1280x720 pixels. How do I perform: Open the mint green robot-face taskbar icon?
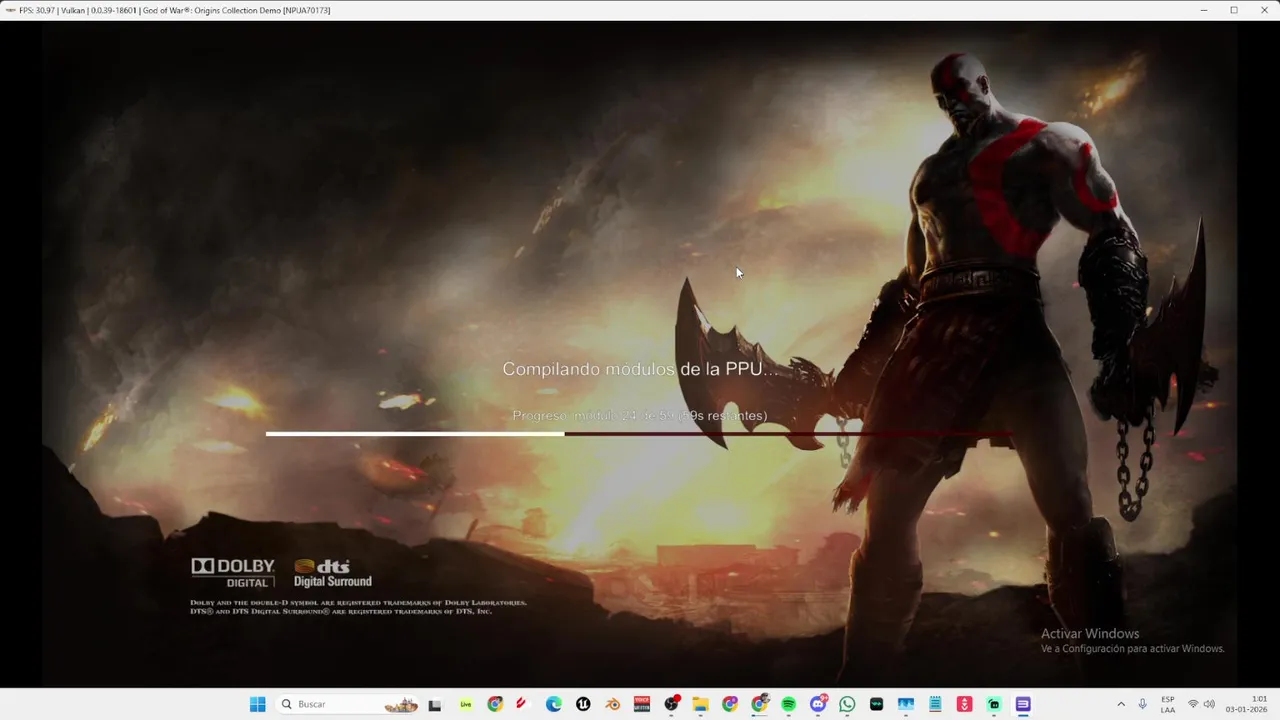(994, 704)
